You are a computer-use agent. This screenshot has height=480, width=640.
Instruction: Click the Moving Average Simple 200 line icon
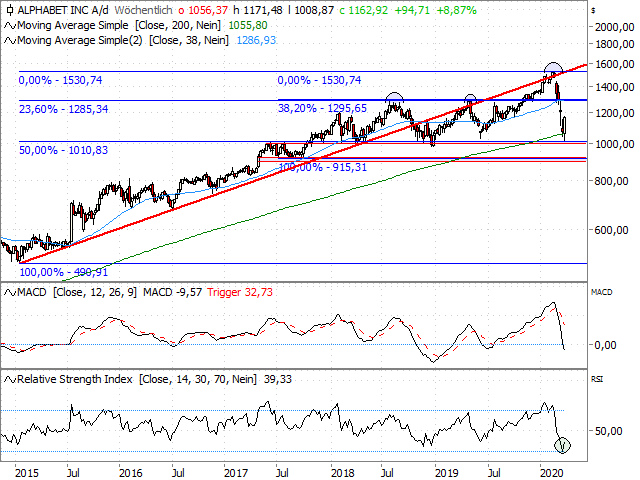pos(10,26)
